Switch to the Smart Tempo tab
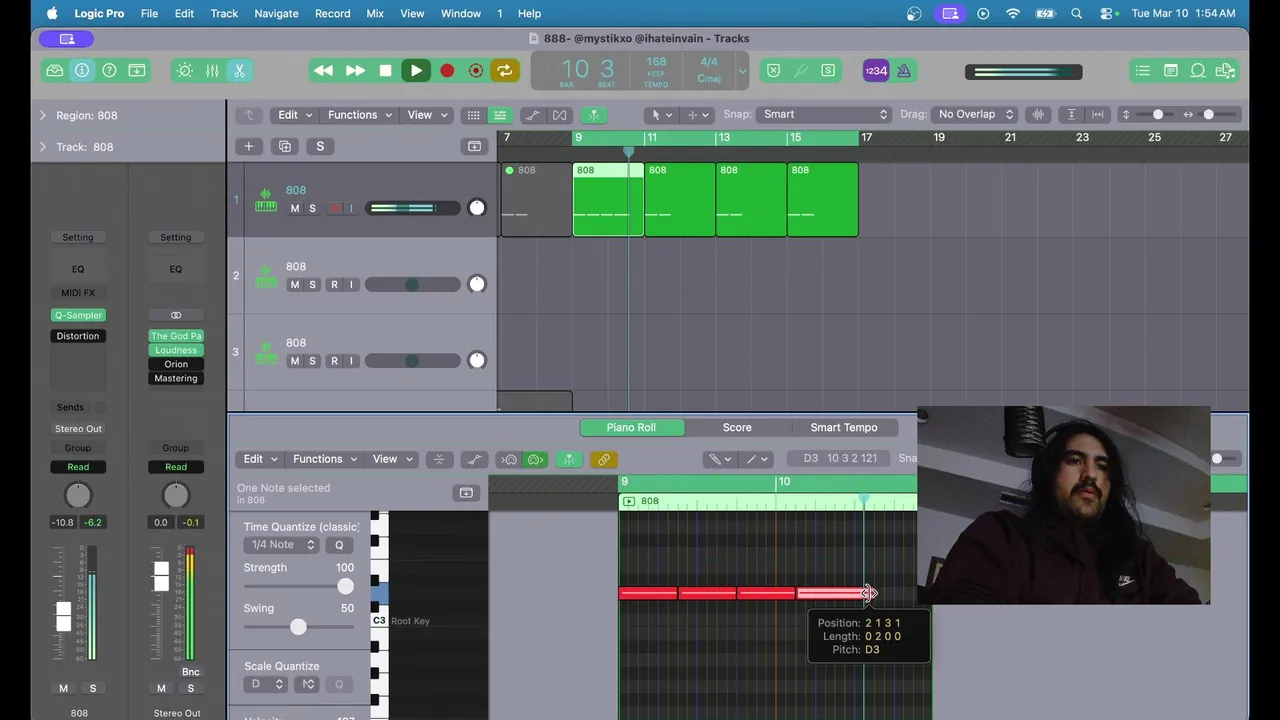 (x=844, y=427)
